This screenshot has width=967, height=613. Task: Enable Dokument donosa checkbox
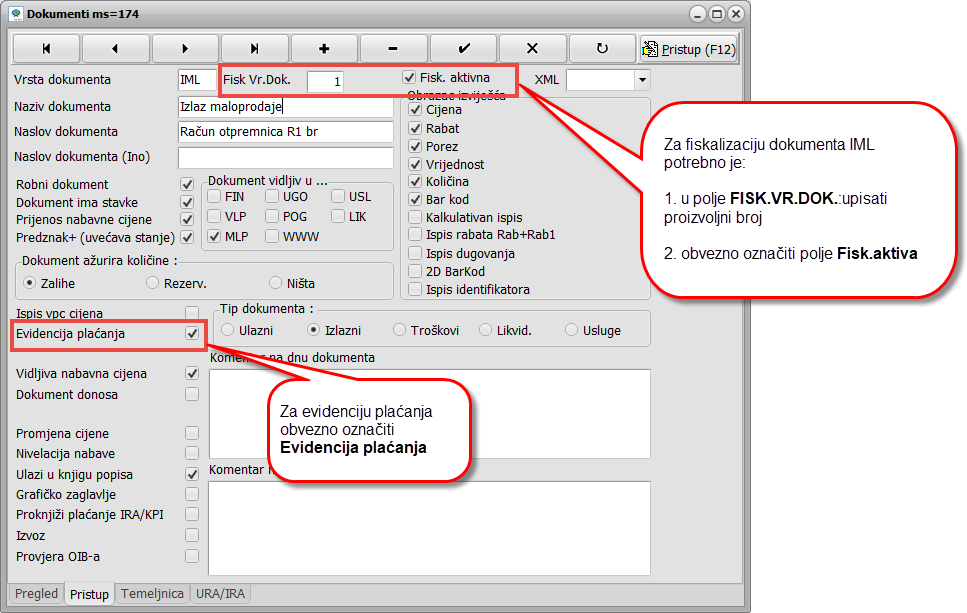[192, 394]
